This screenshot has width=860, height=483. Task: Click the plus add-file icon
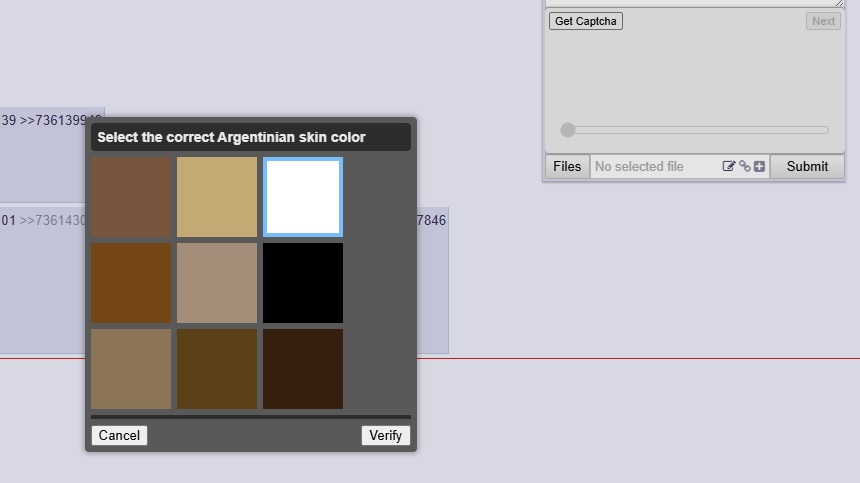[759, 166]
